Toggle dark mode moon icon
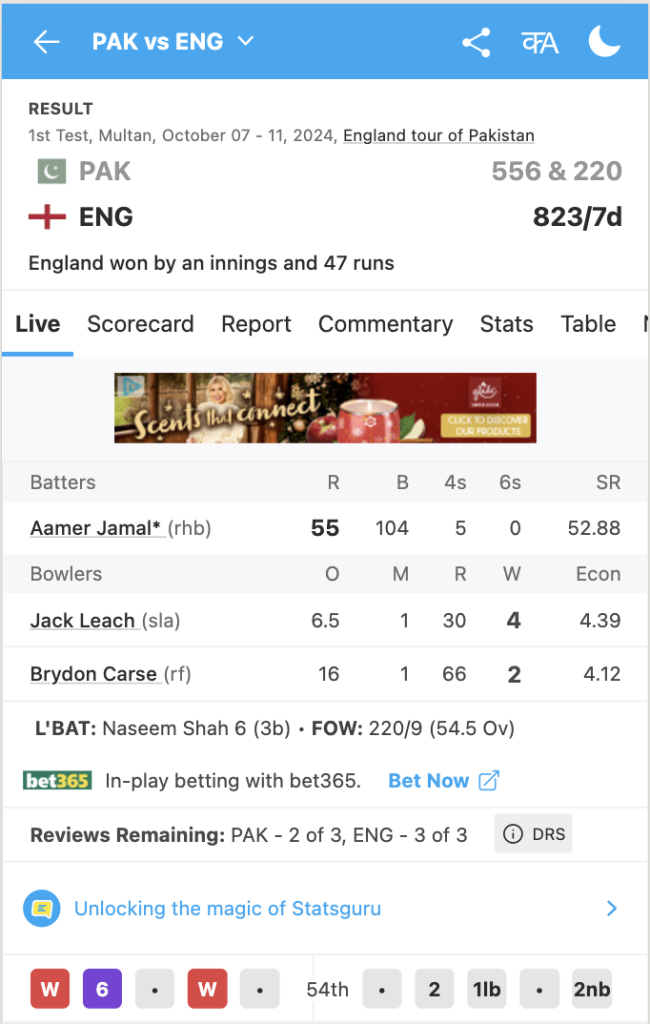This screenshot has width=650, height=1024. point(604,42)
